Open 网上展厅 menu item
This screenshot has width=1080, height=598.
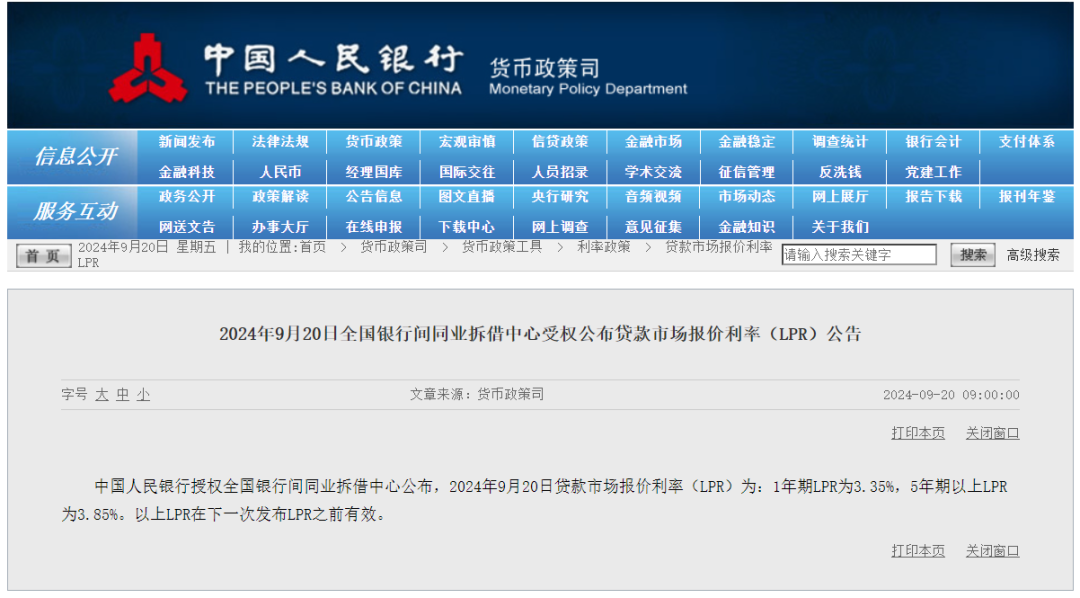point(840,197)
